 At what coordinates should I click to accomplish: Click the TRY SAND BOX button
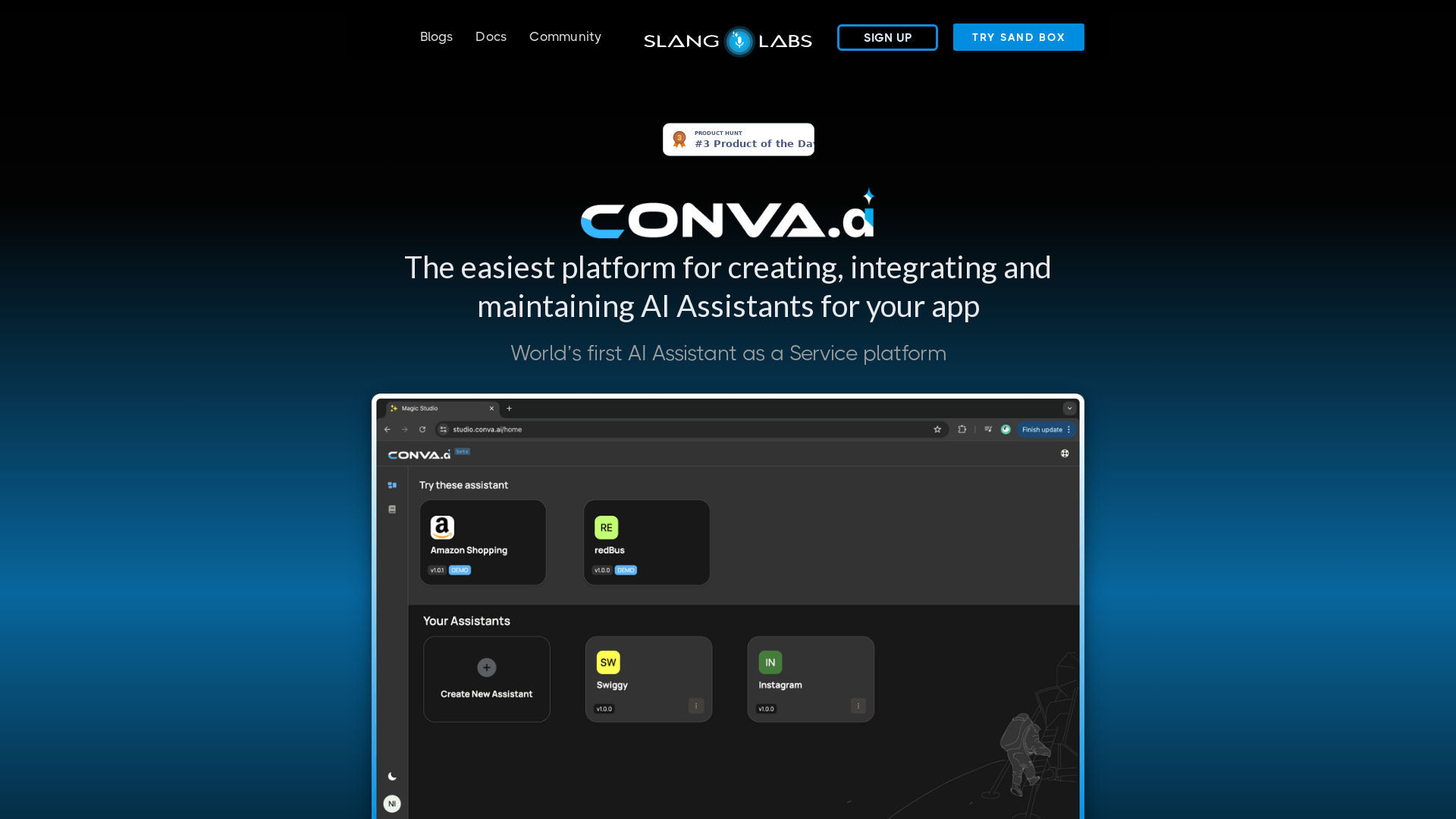1018,37
